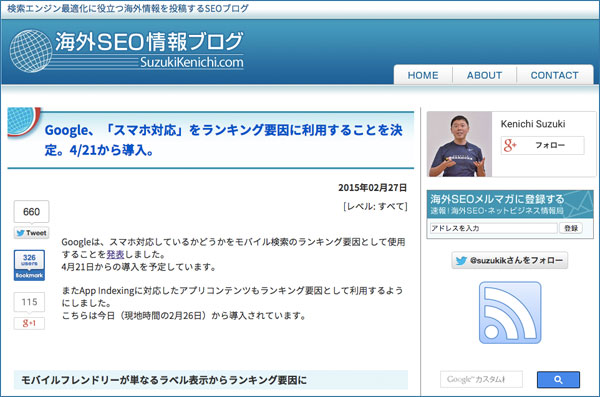Click the 登録 subscribe button
This screenshot has width=600, height=397.
click(571, 228)
